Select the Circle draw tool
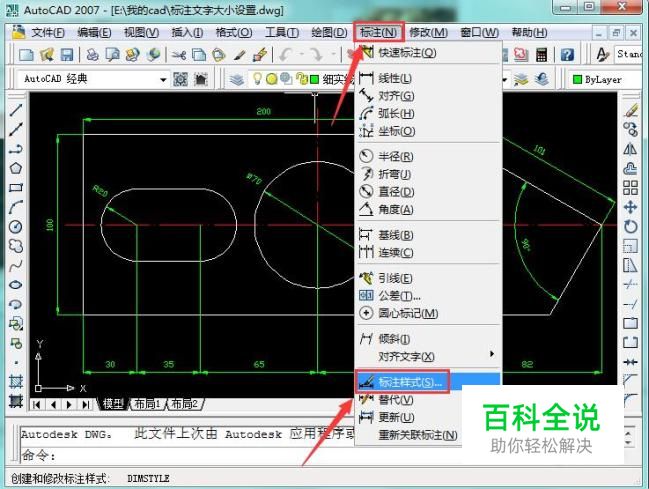 point(16,226)
